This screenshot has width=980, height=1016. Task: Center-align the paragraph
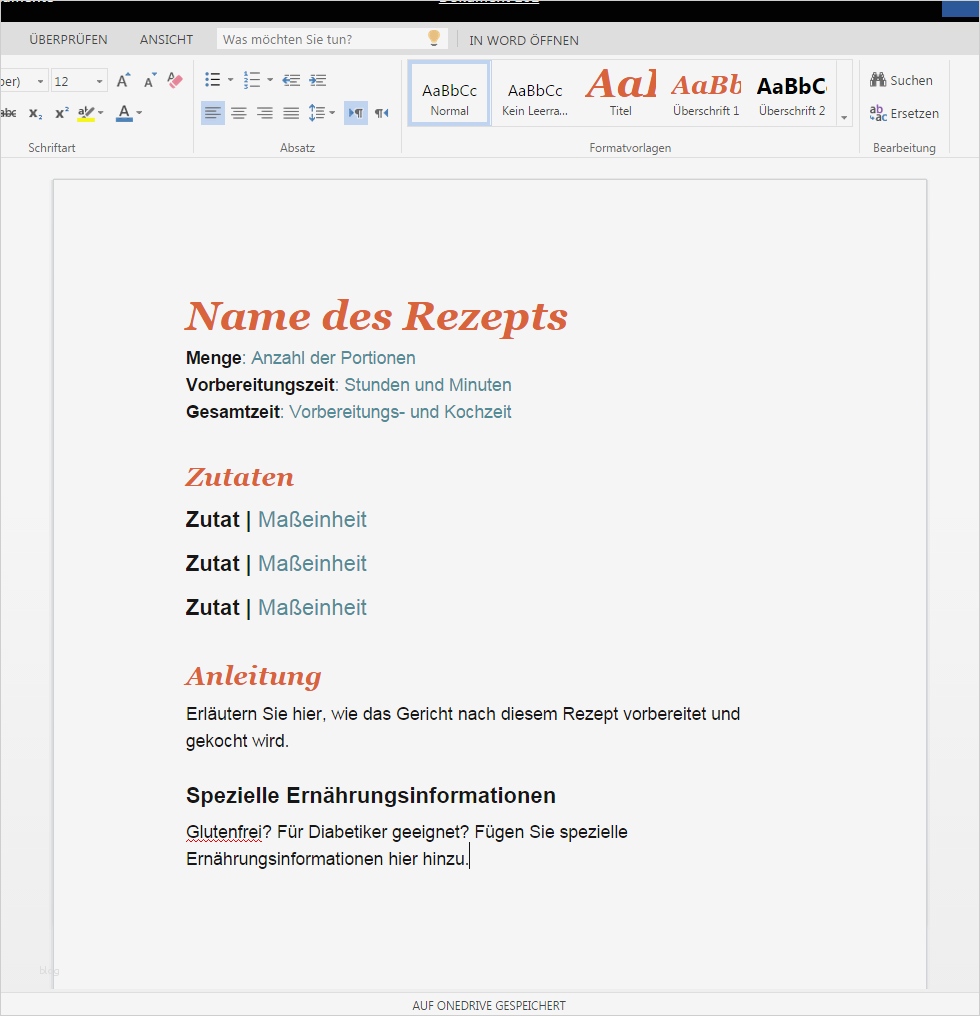coord(239,113)
